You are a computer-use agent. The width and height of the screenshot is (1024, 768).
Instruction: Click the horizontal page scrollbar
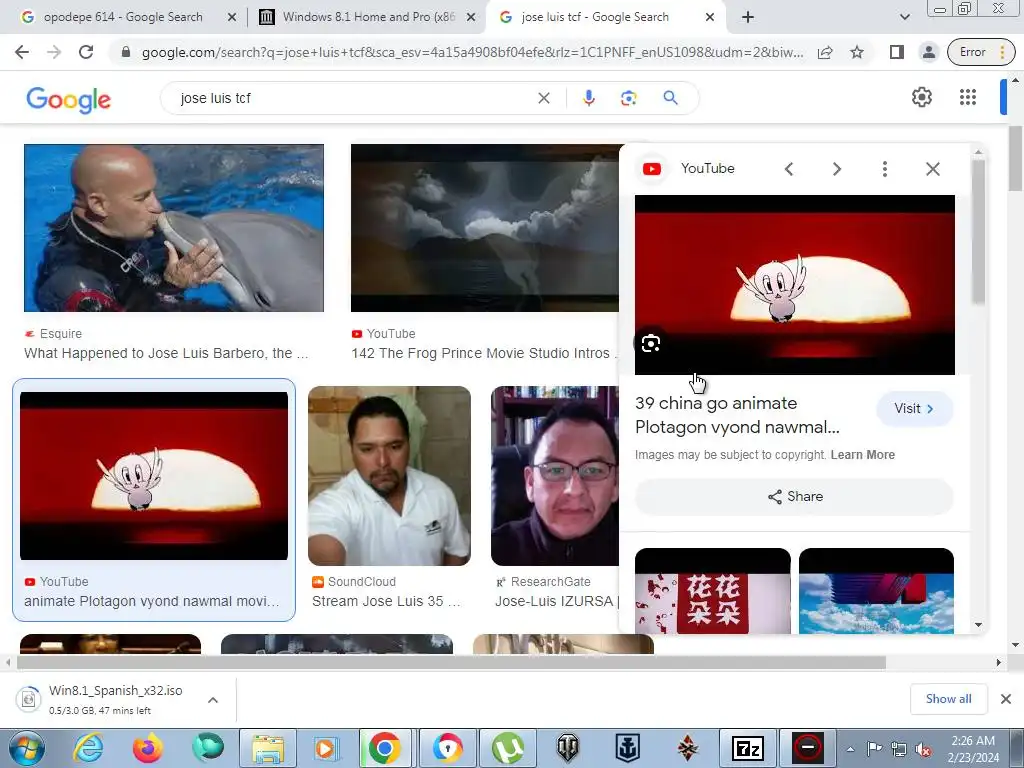point(451,662)
